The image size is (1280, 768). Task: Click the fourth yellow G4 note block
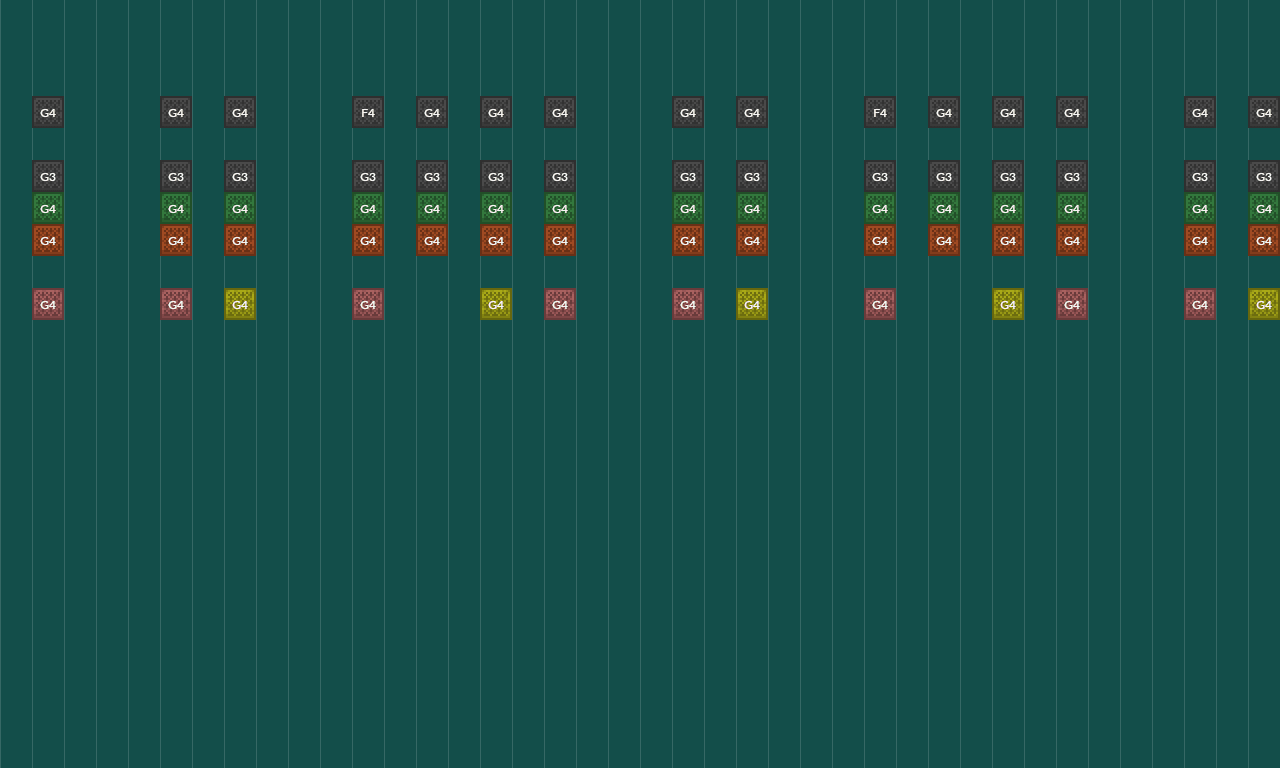[1008, 304]
